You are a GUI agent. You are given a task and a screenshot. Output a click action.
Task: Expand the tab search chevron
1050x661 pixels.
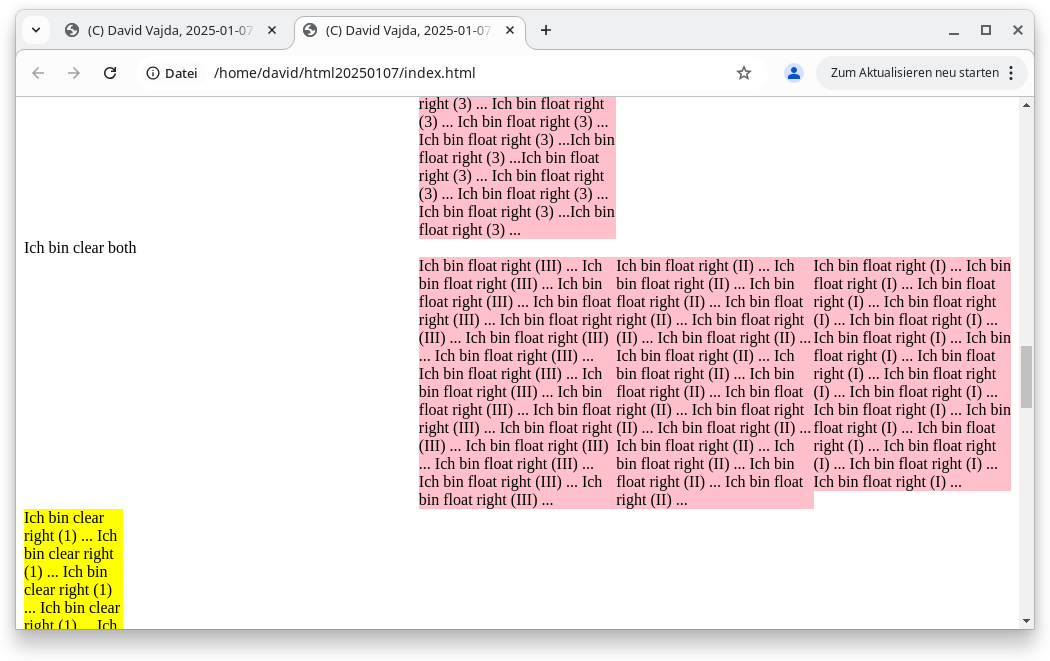[x=35, y=30]
